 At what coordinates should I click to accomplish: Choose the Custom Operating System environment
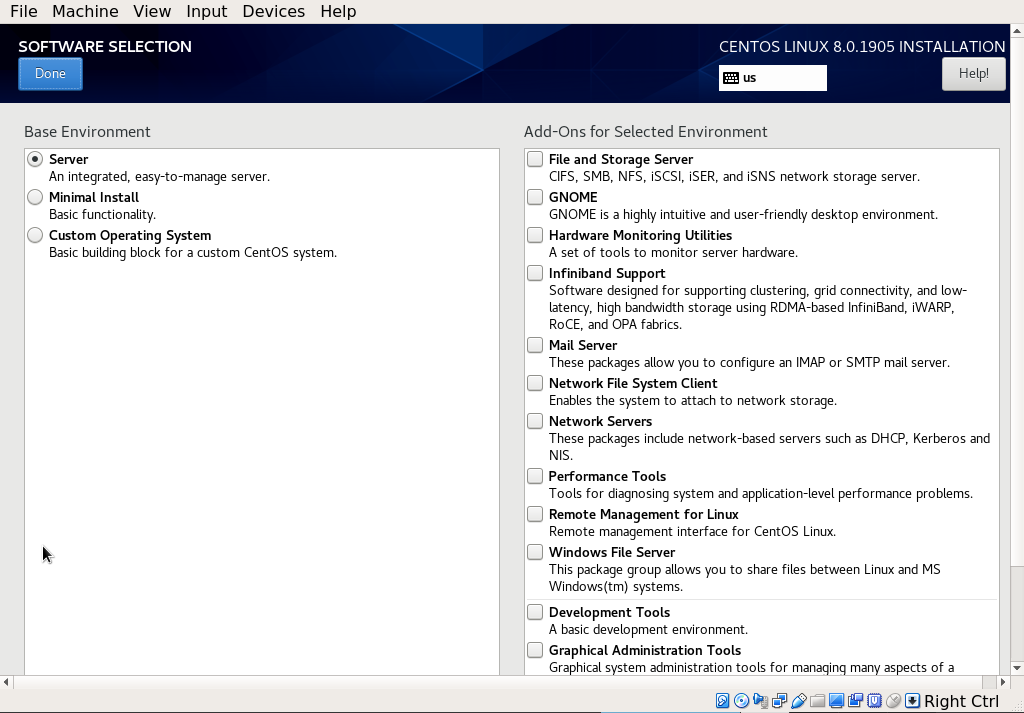[35, 234]
